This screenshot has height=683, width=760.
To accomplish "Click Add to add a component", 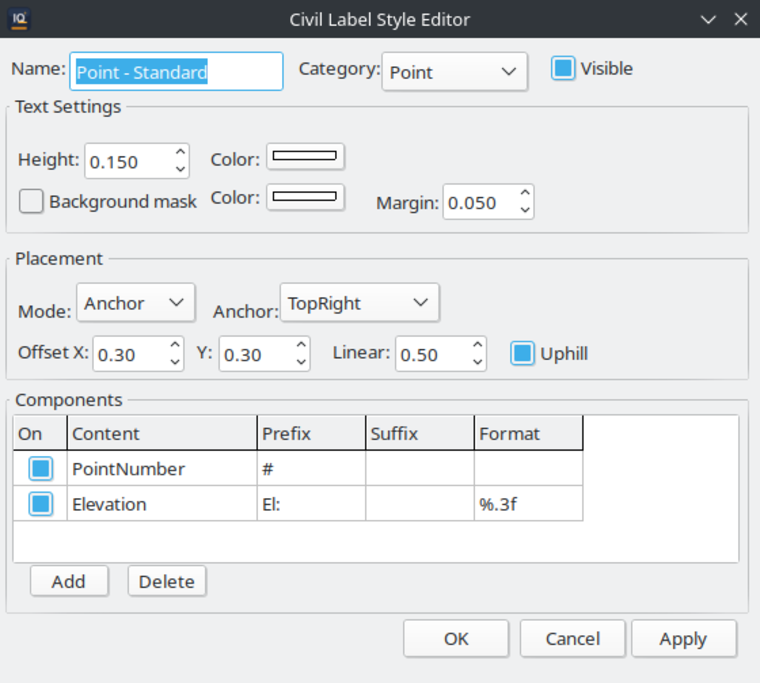I will tap(69, 581).
